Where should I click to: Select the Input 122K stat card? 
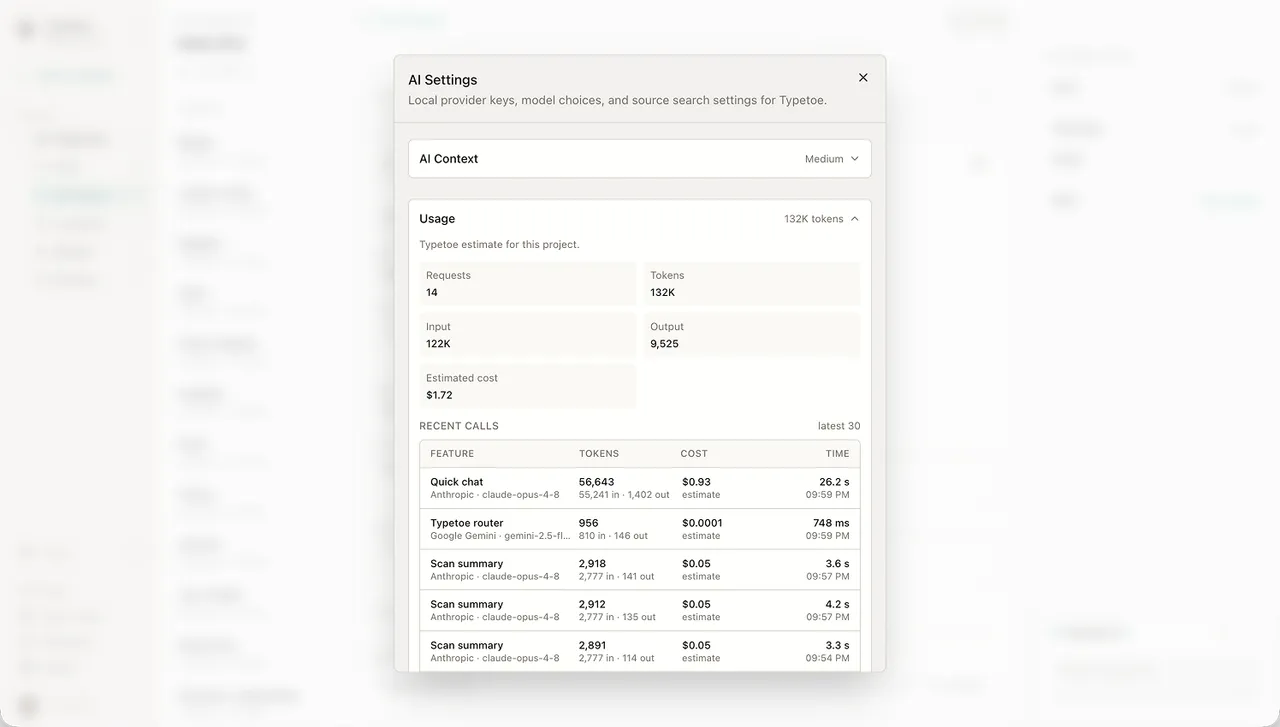[528, 335]
